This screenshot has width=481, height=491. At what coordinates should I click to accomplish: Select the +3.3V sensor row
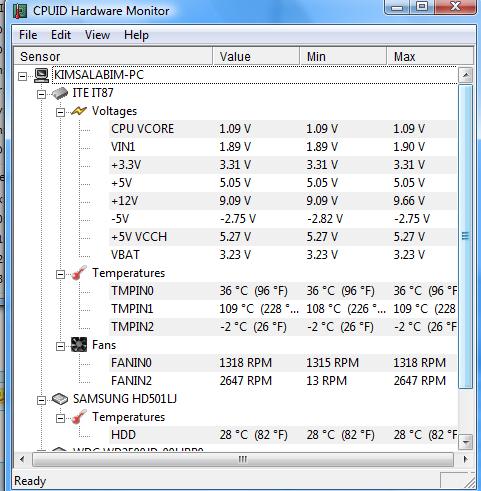coord(283,165)
